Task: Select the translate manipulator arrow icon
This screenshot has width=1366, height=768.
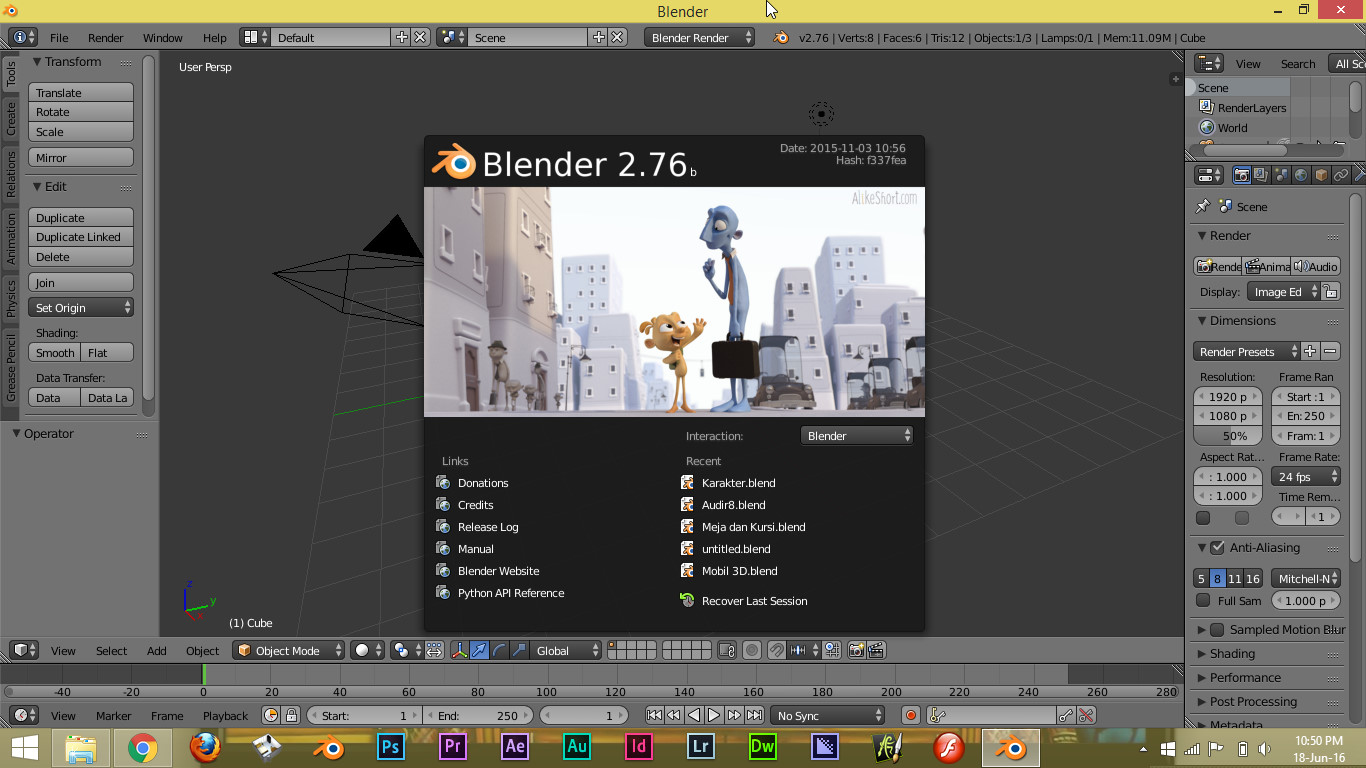Action: click(479, 650)
